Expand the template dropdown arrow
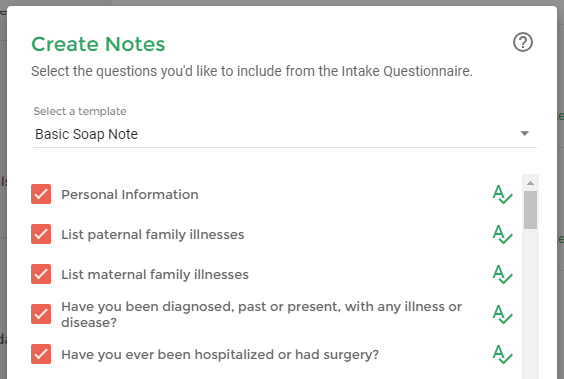This screenshot has width=564, height=379. pyautogui.click(x=525, y=133)
